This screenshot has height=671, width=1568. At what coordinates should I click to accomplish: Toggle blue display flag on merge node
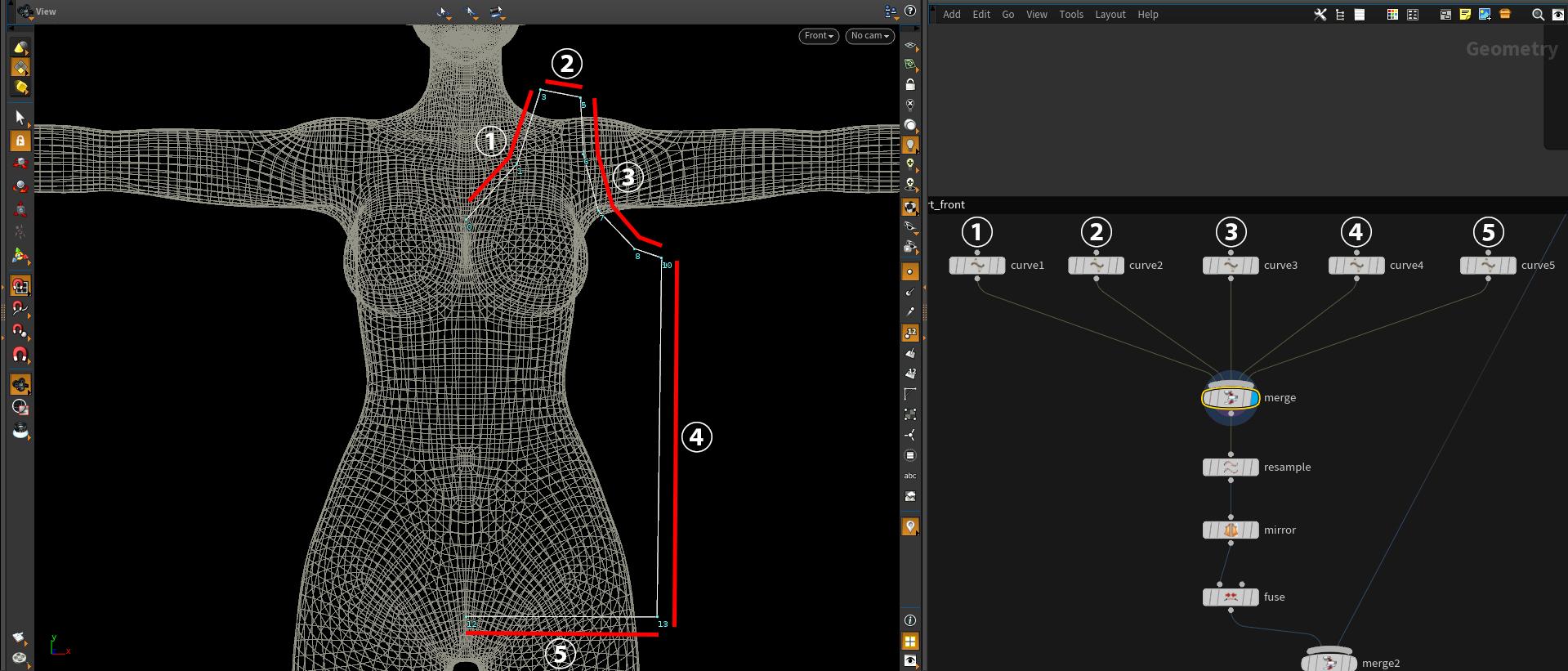click(1254, 398)
